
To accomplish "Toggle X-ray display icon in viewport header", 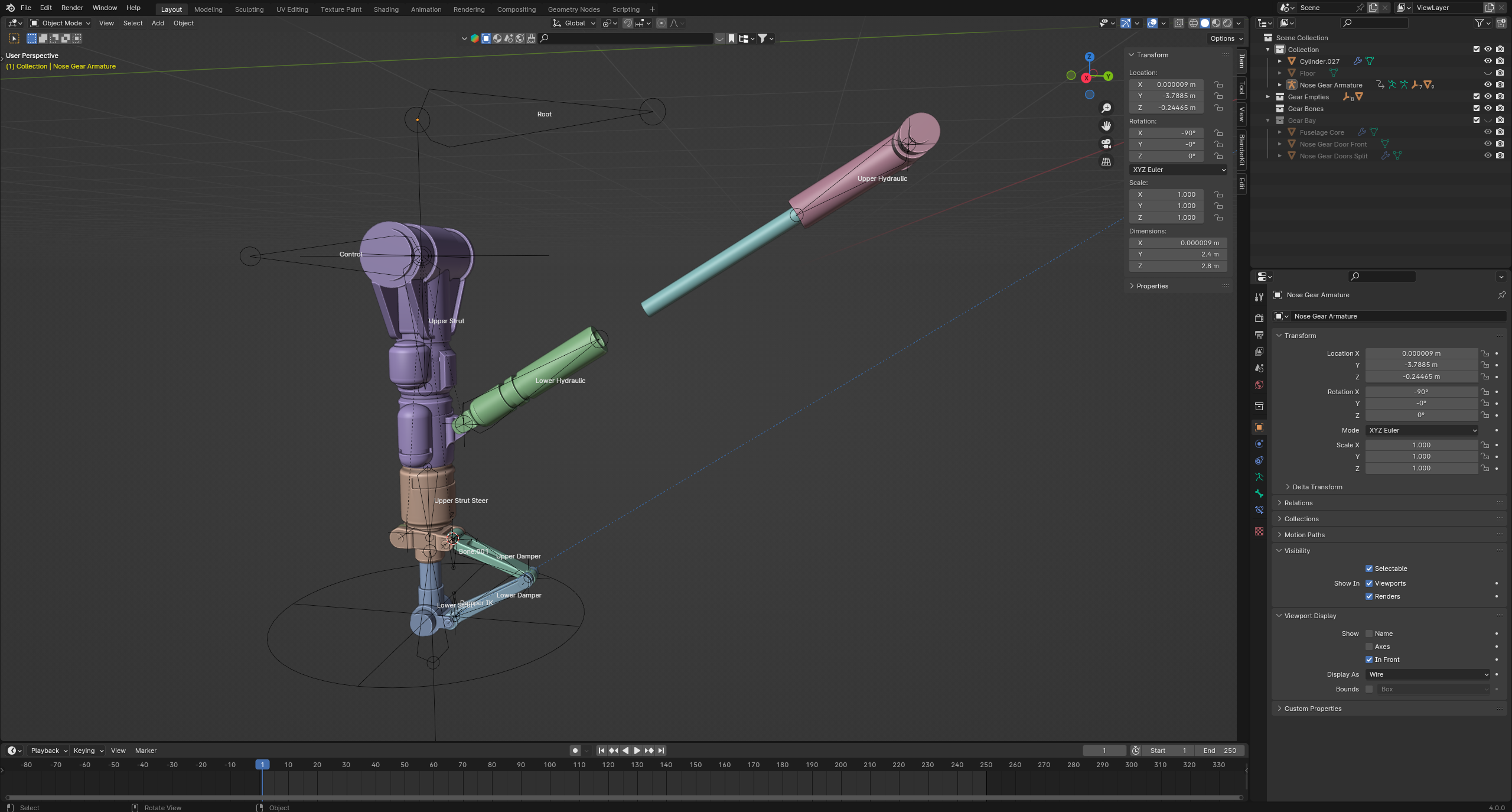I will point(1178,23).
